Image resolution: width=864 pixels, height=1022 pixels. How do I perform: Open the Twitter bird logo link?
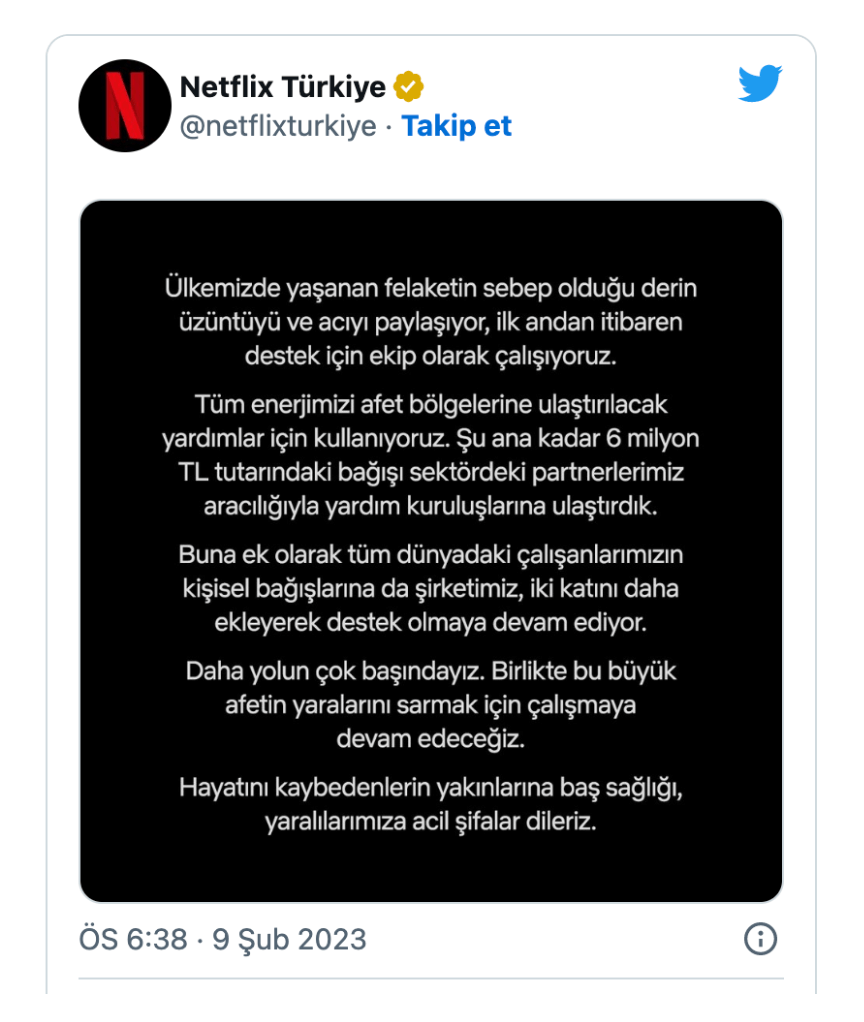[760, 83]
